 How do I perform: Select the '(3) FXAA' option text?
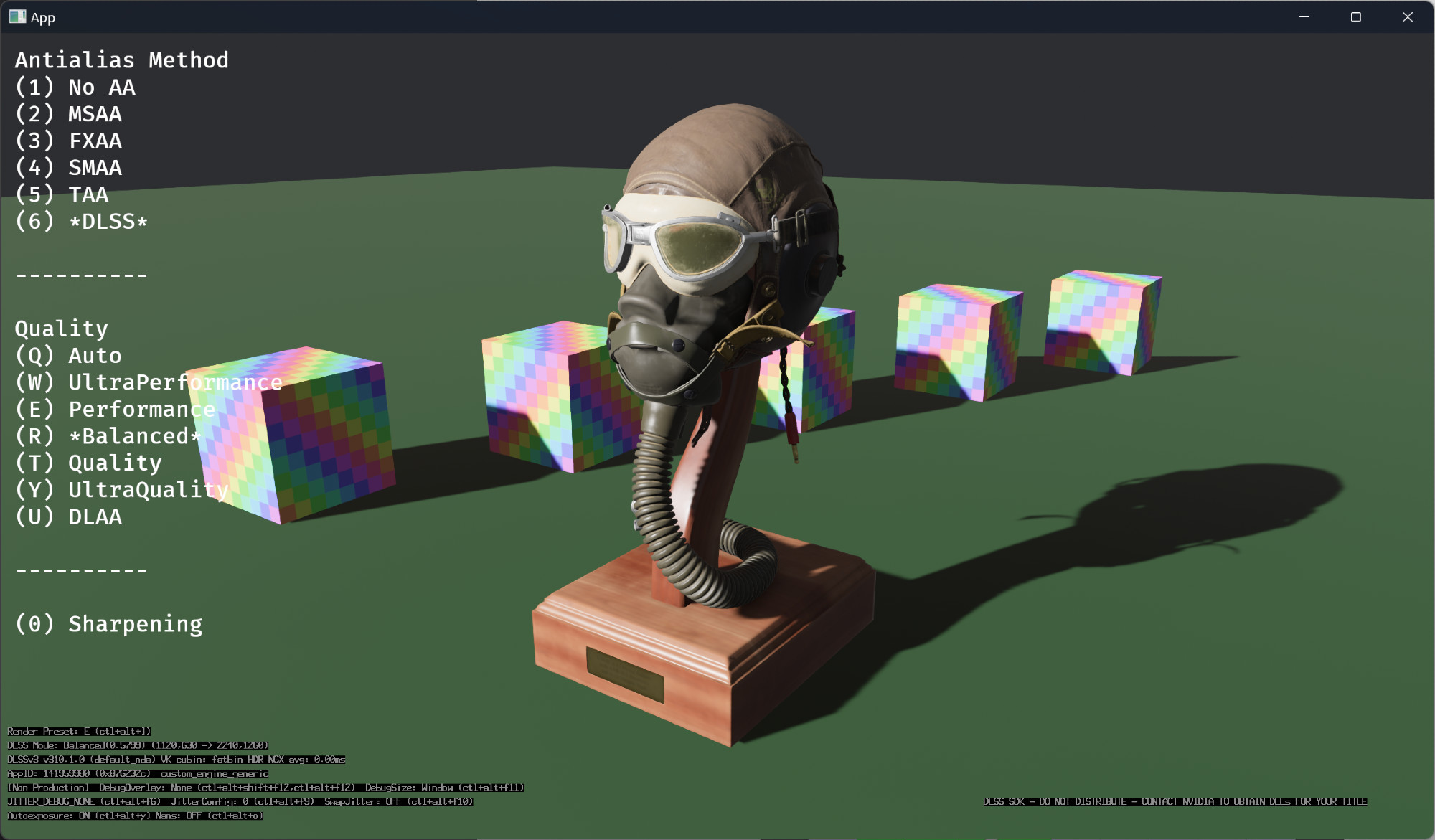coord(69,141)
